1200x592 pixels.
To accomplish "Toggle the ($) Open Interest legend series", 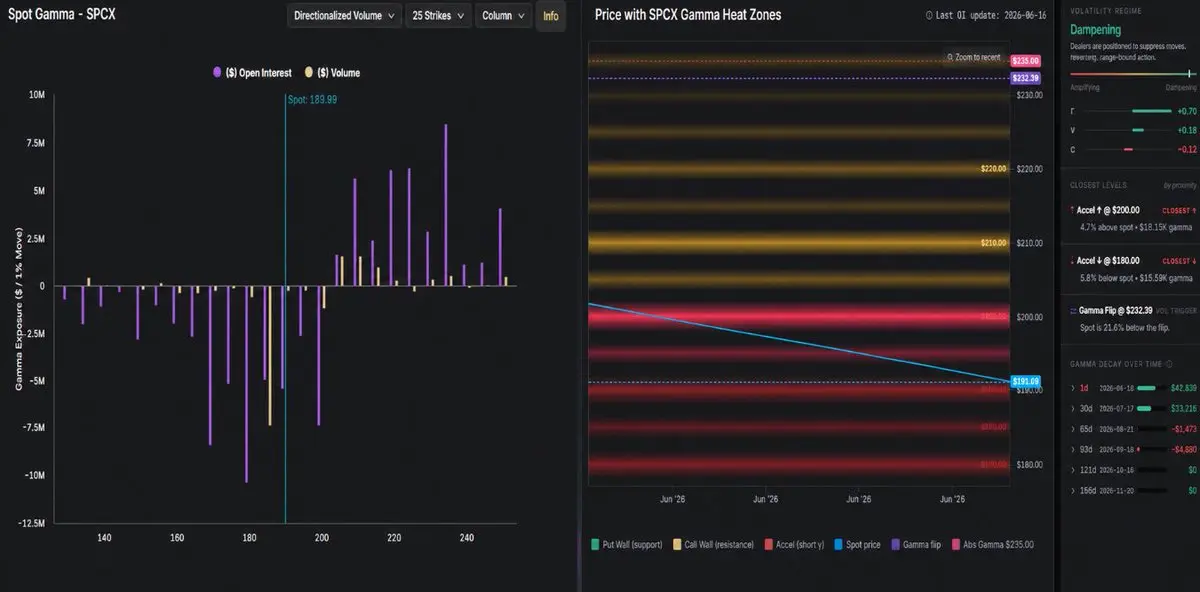I will (251, 73).
